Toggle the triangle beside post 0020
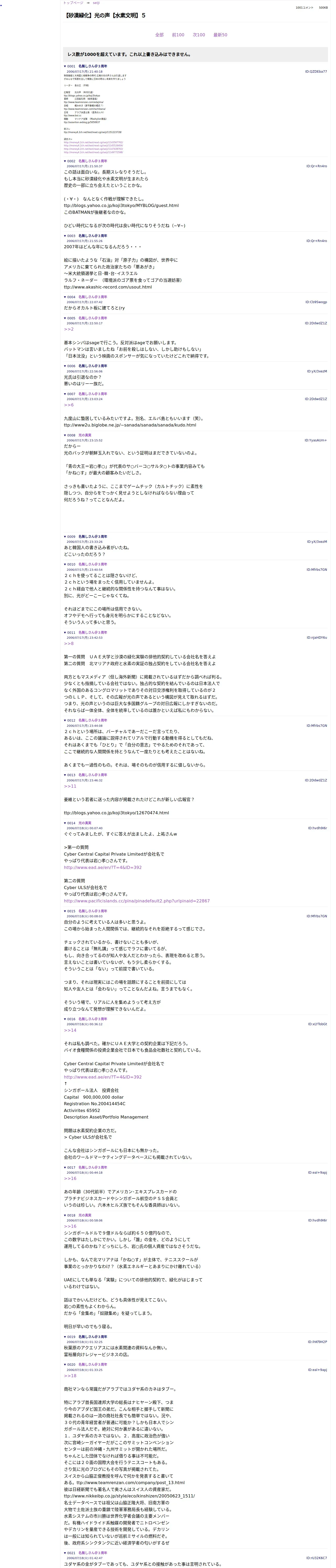This screenshot has height=1568, width=336. (65, 1364)
